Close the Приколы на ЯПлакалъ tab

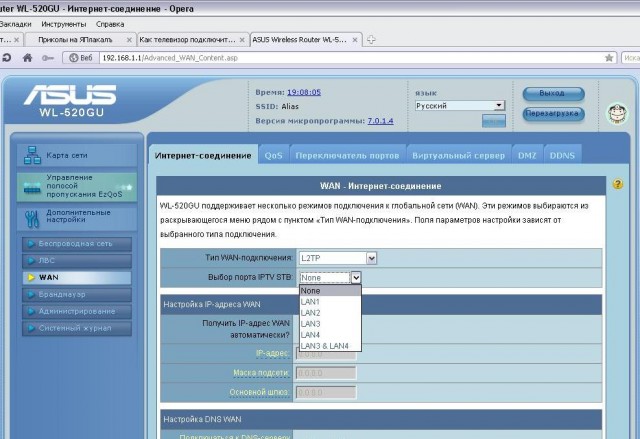(x=129, y=40)
